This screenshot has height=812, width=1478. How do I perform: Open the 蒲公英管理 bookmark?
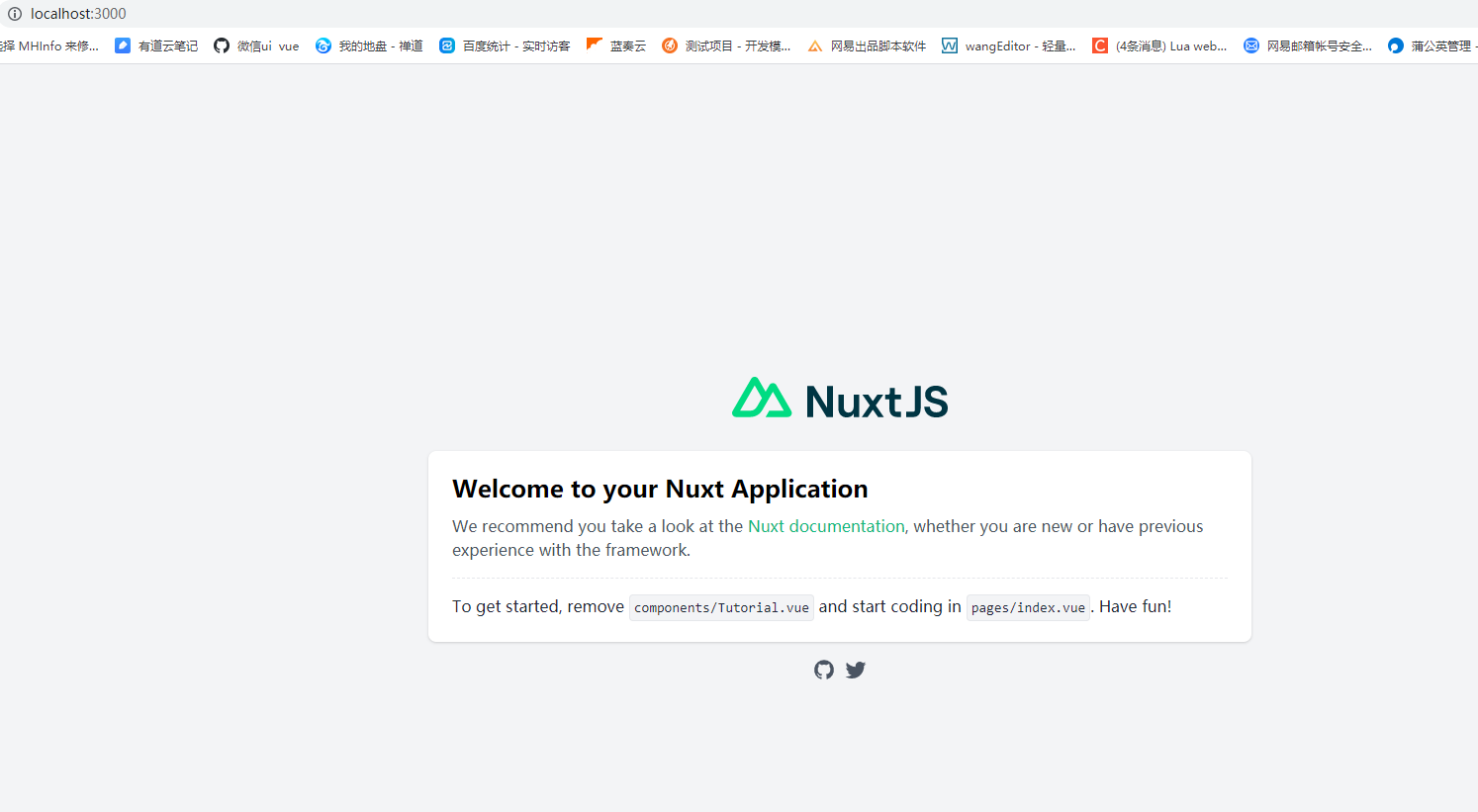tap(1432, 45)
